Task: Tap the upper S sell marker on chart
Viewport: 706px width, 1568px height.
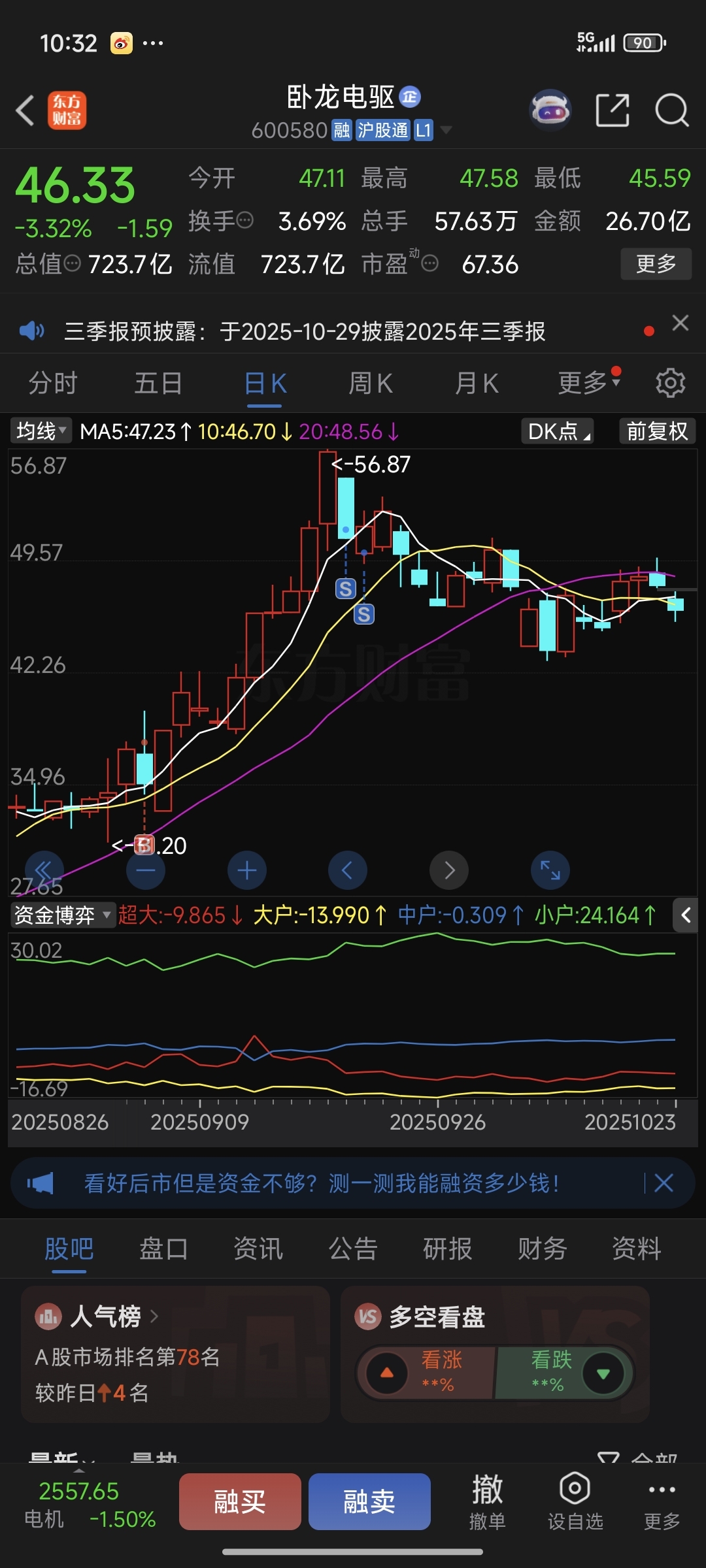Action: pos(346,589)
